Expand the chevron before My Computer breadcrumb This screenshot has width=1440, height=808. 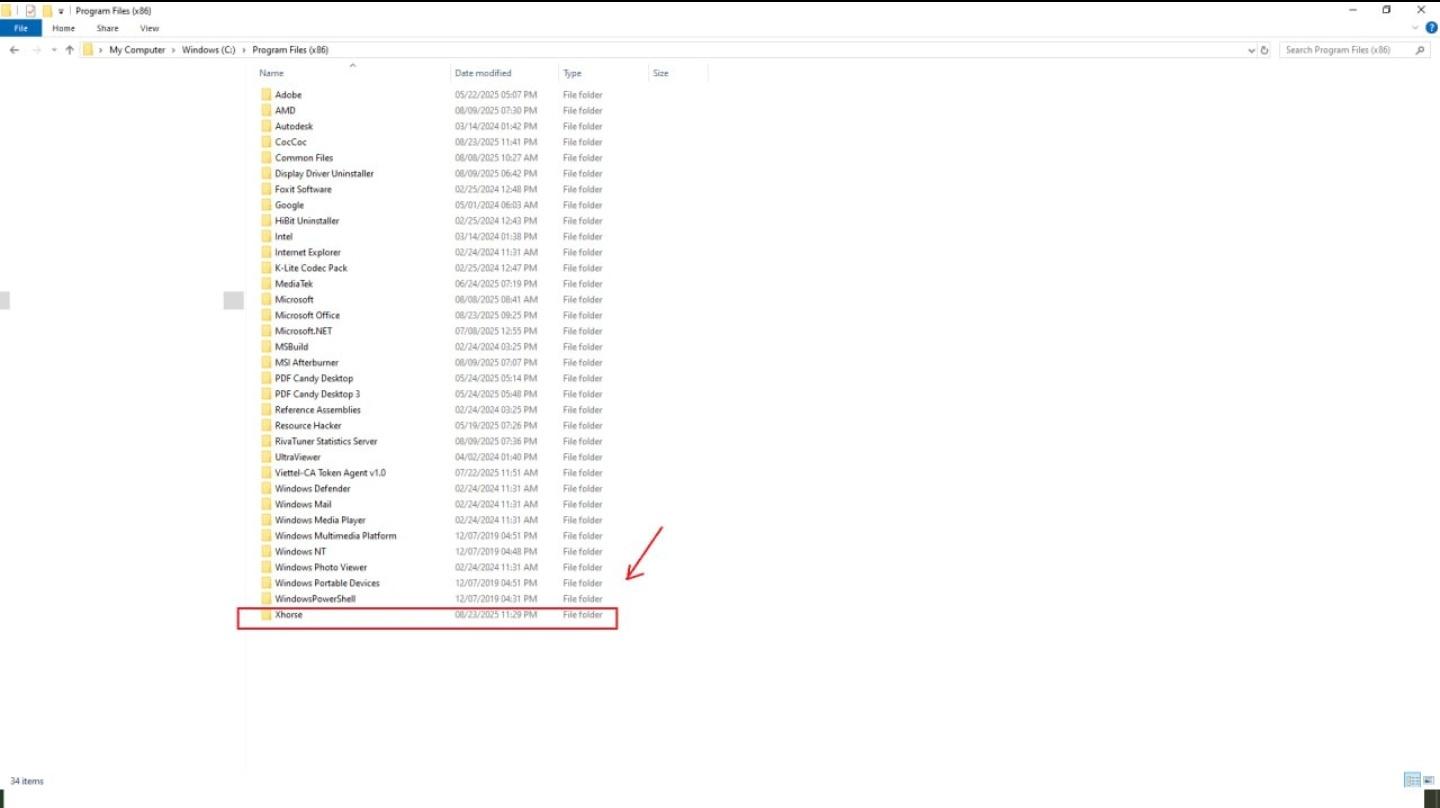tap(102, 50)
